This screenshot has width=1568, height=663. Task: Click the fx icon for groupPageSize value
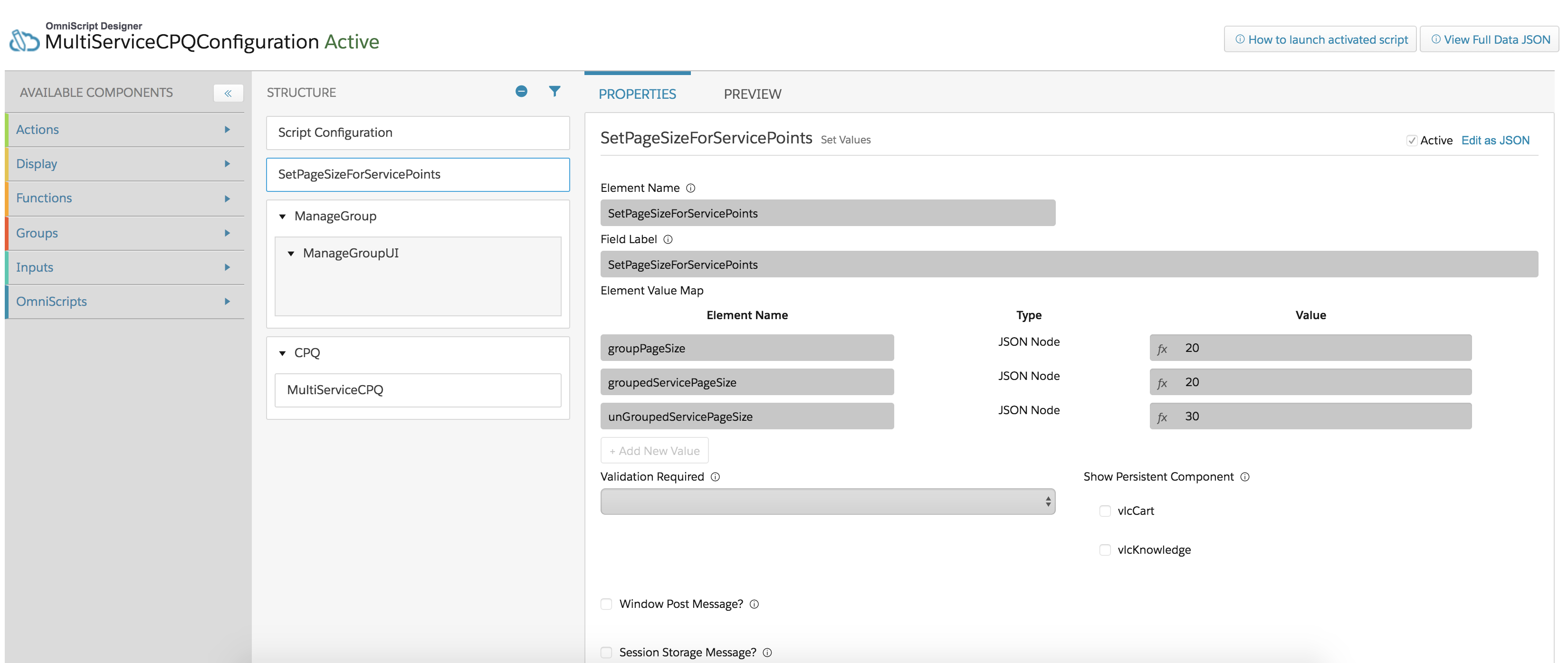(1162, 349)
